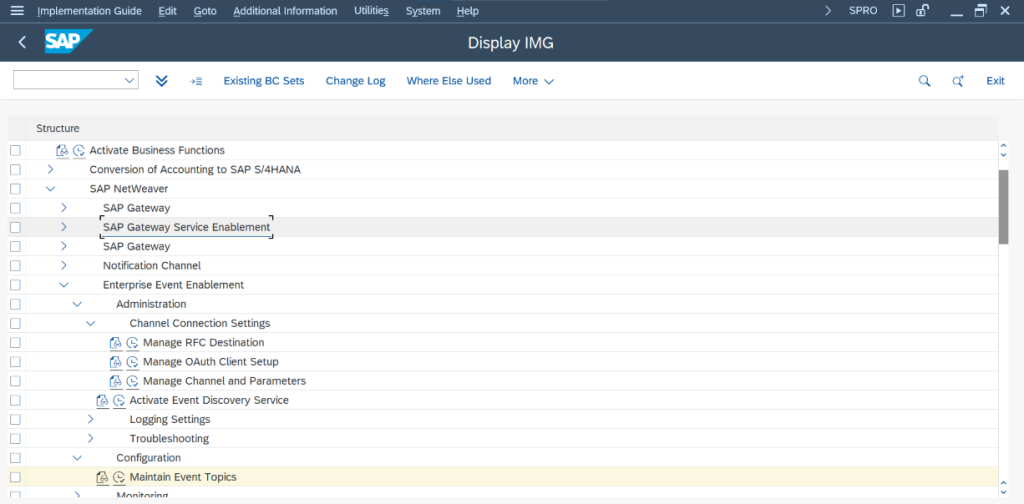The width and height of the screenshot is (1024, 504).
Task: Run activity clock icon for Manage RFC Destination
Action: [133, 343]
